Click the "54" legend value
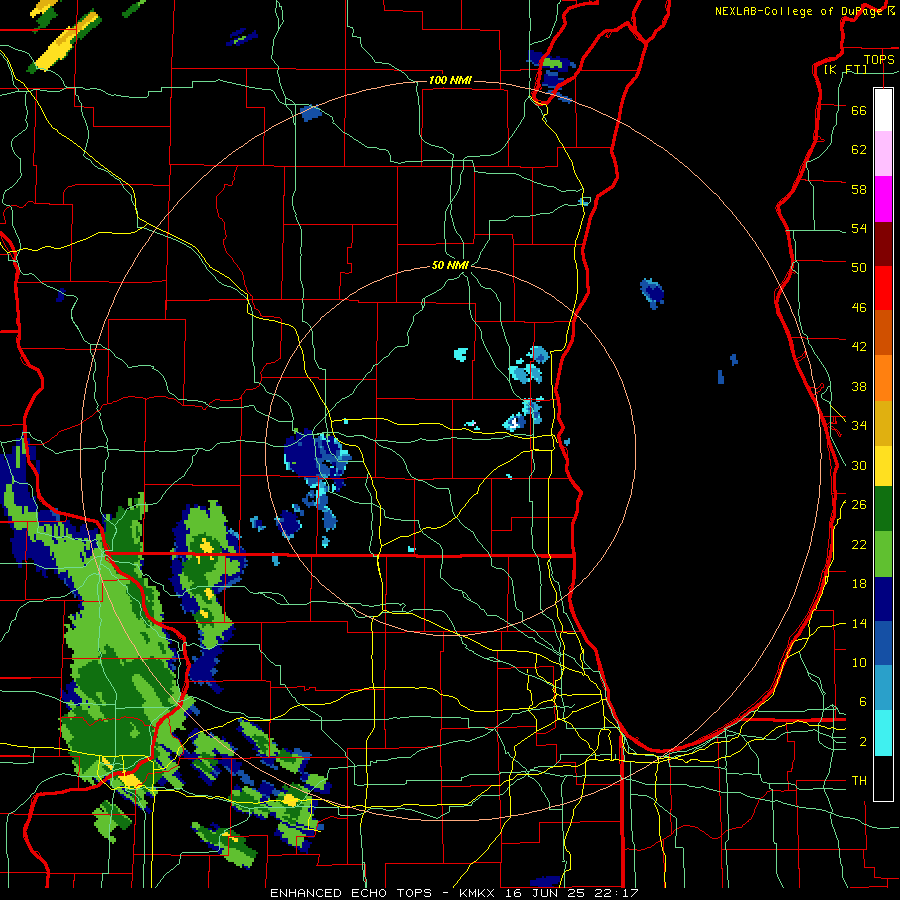The height and width of the screenshot is (900, 900). (x=859, y=228)
